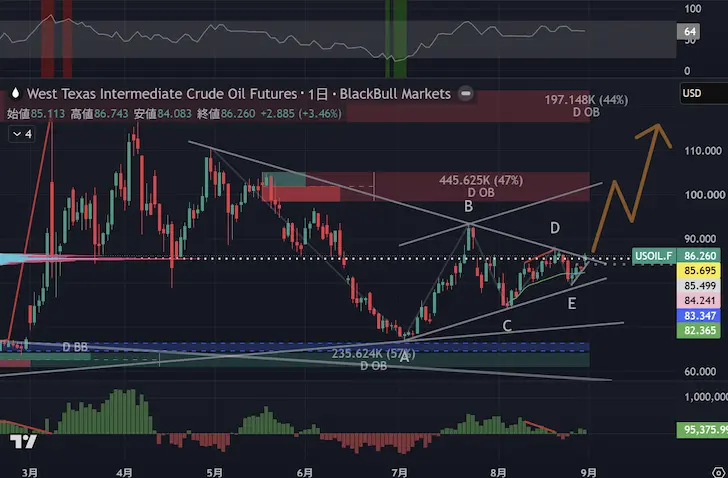Click the 6月 date on the time axis
The width and height of the screenshot is (728, 478).
pos(305,472)
